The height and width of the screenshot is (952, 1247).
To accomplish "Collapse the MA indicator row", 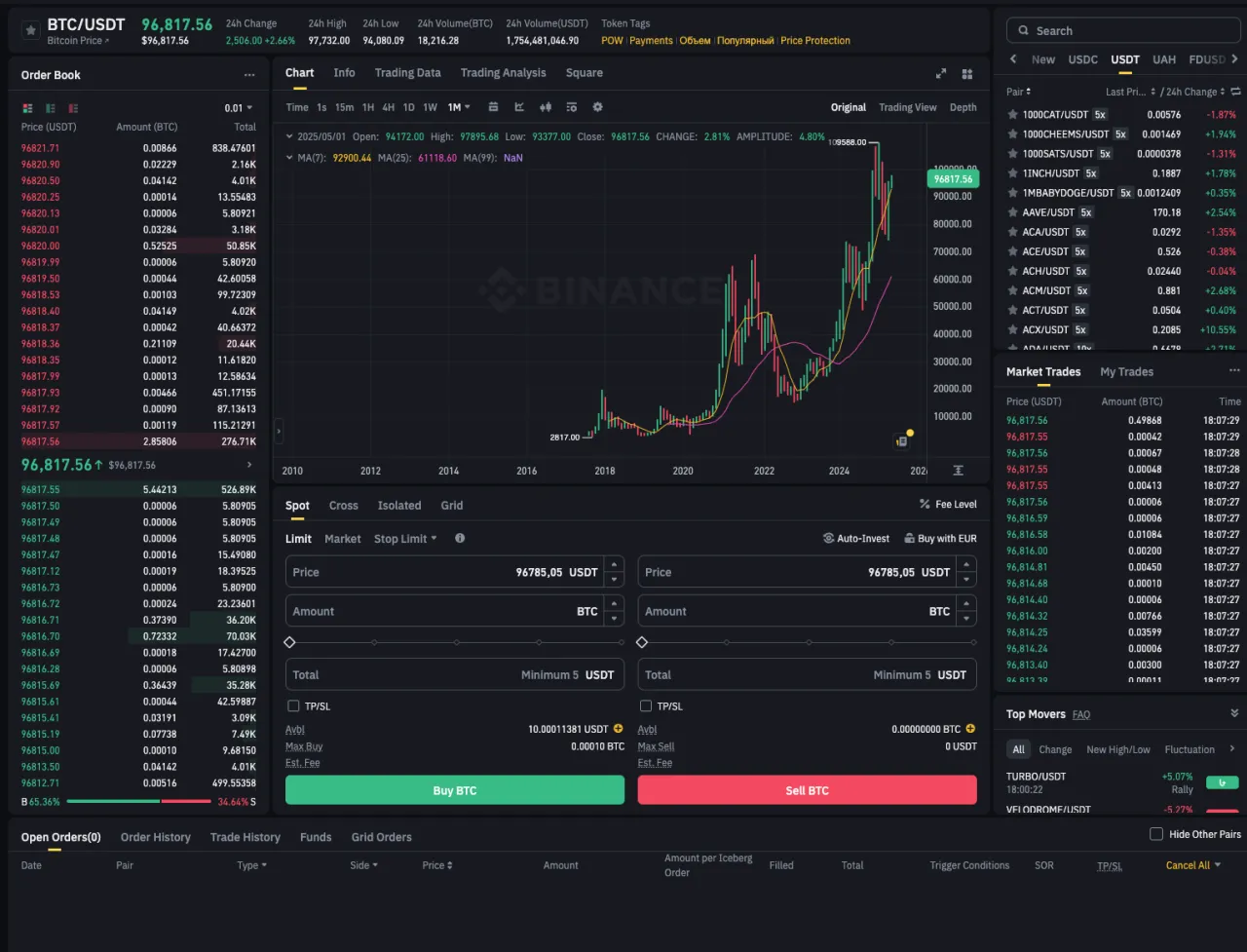I will 289,158.
